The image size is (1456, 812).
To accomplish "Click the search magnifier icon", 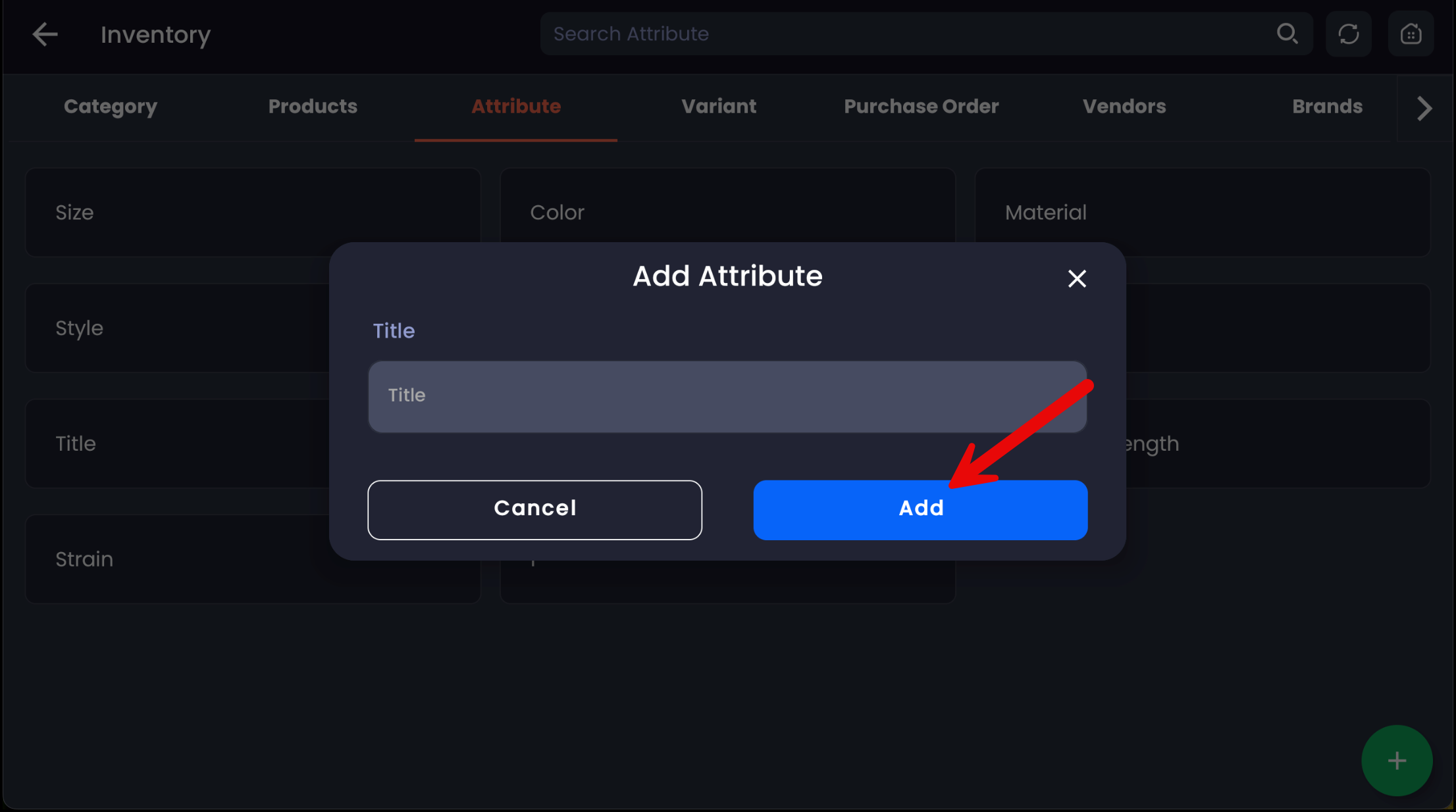I will click(1287, 34).
